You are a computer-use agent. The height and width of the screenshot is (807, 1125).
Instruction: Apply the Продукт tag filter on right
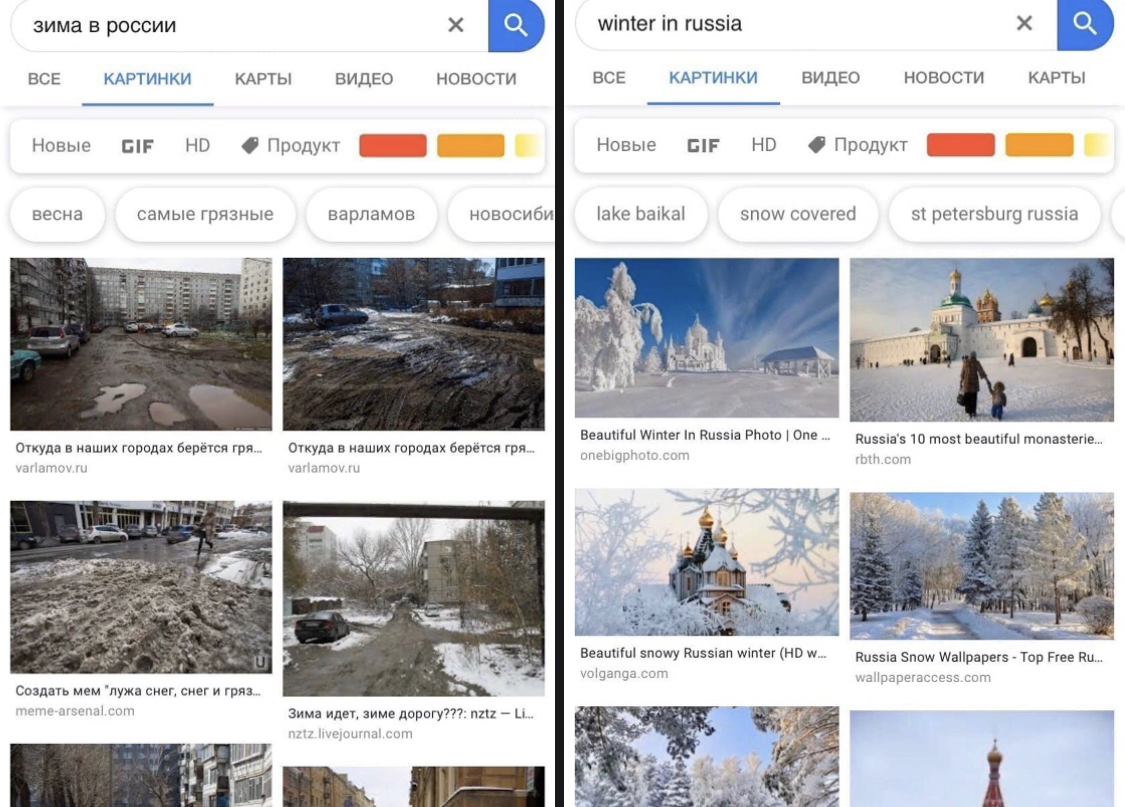[858, 146]
